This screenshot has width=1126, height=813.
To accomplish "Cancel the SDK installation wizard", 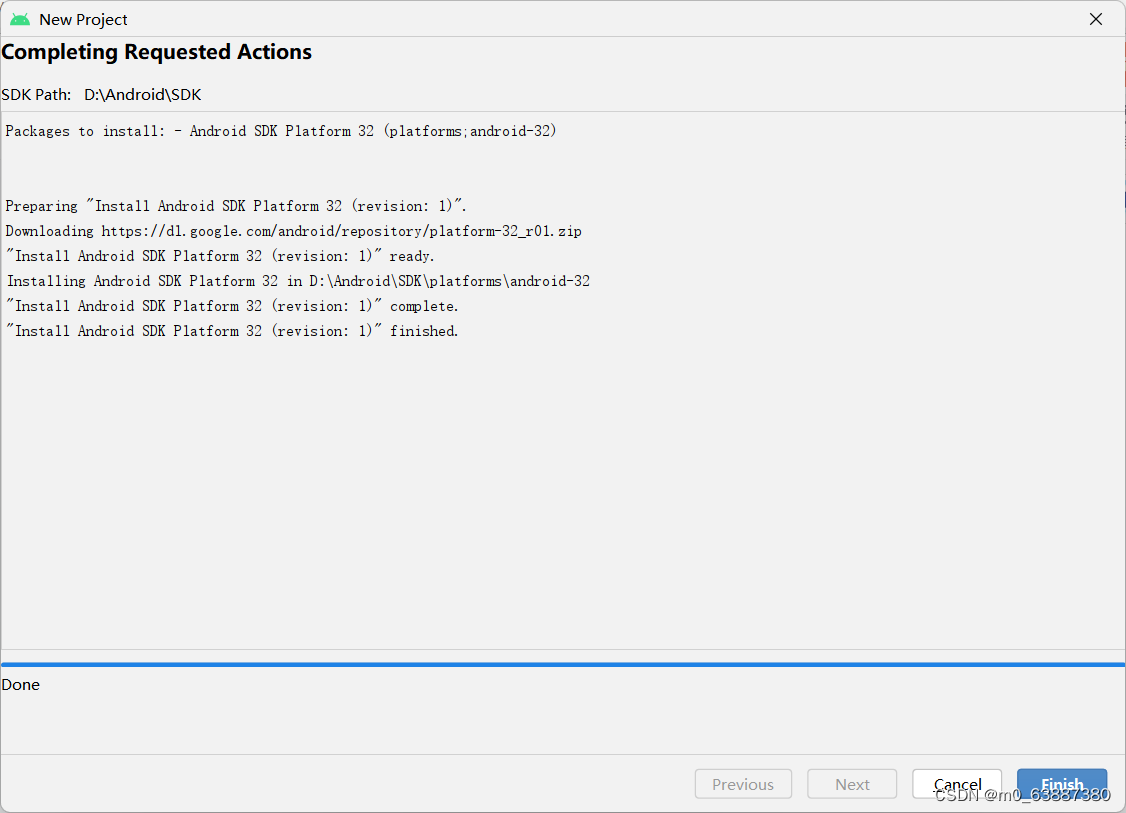I will (957, 784).
